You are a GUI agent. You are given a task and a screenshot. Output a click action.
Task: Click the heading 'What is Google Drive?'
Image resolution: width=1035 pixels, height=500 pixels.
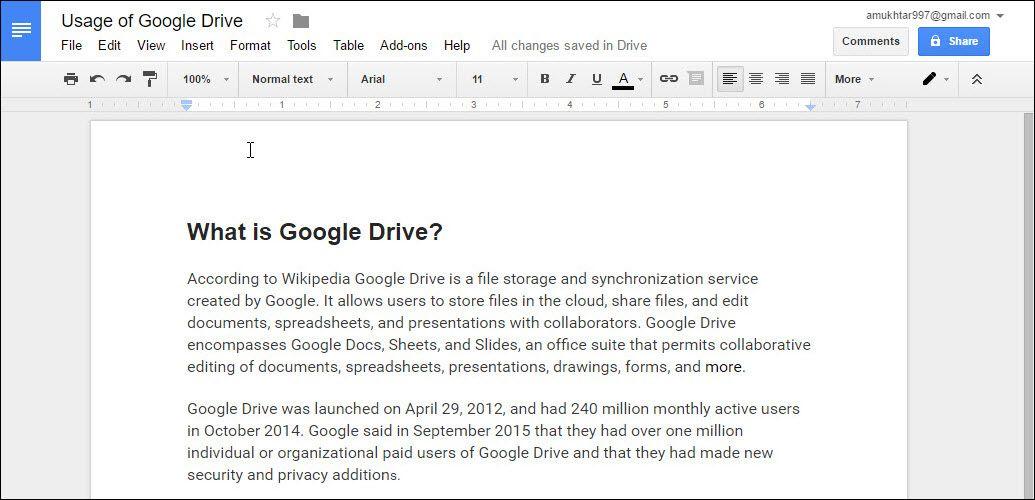(x=315, y=232)
